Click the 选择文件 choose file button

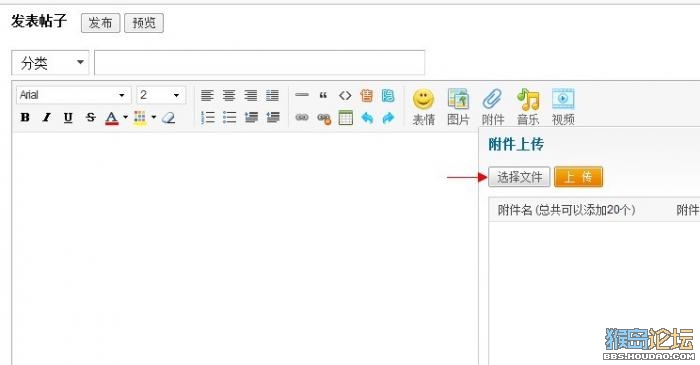point(519,177)
